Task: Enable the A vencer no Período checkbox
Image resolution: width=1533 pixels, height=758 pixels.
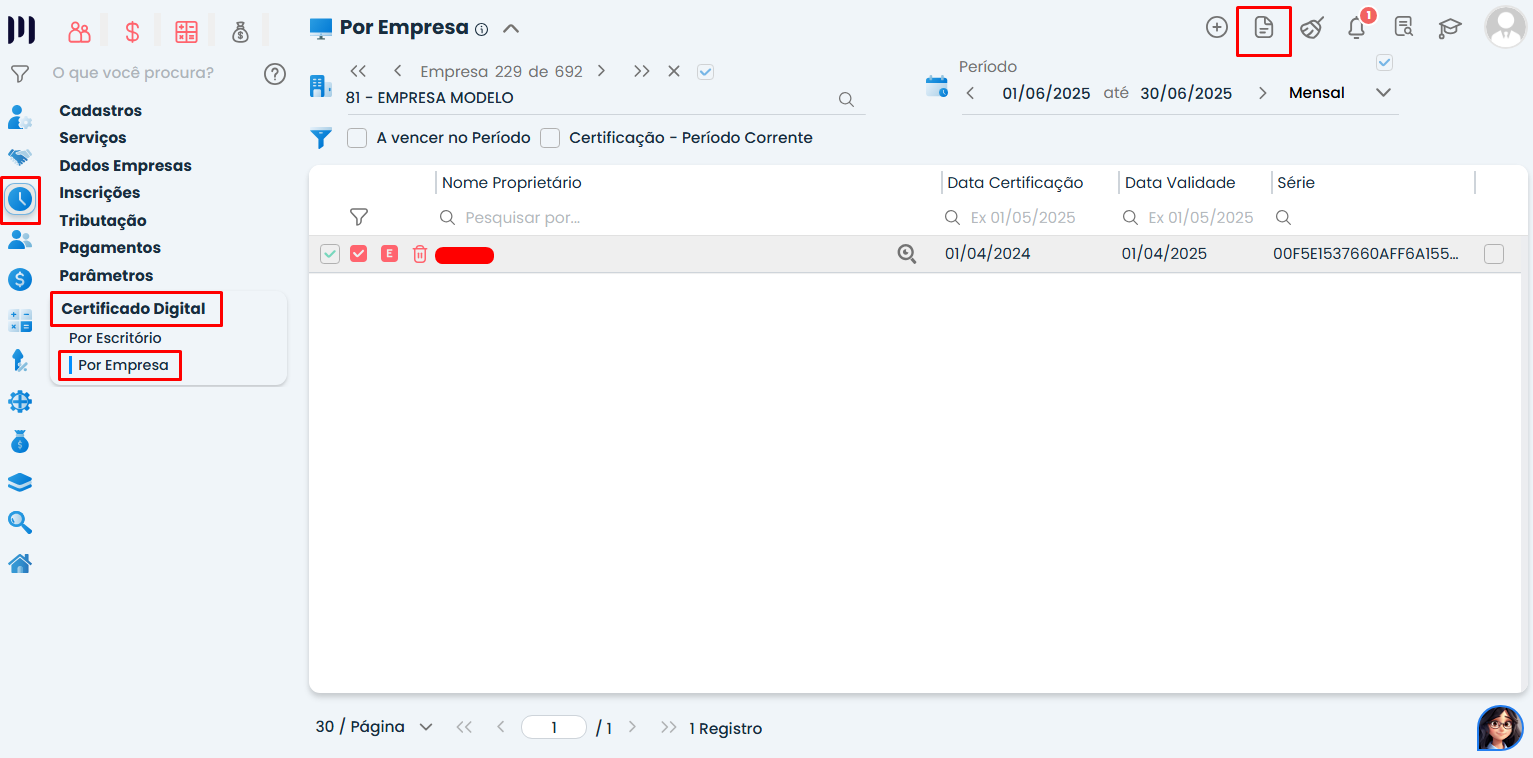Action: [357, 138]
